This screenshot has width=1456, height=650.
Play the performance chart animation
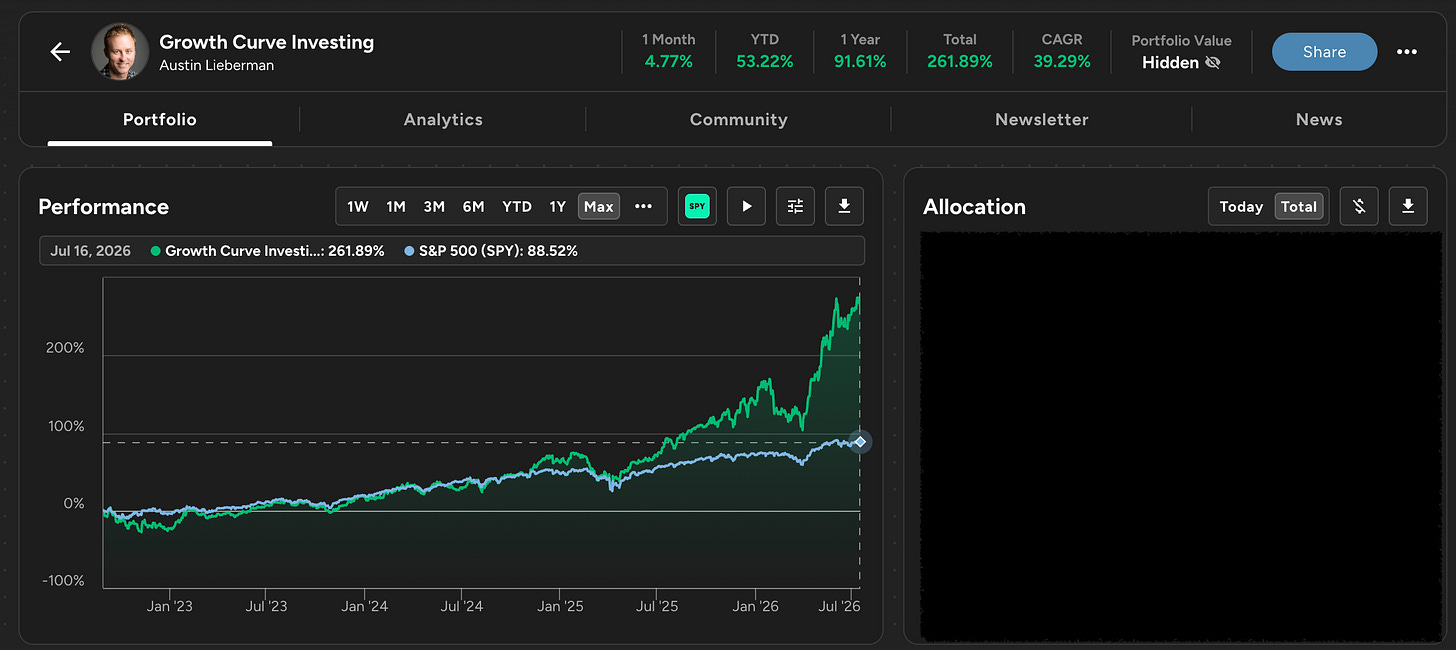coord(746,206)
